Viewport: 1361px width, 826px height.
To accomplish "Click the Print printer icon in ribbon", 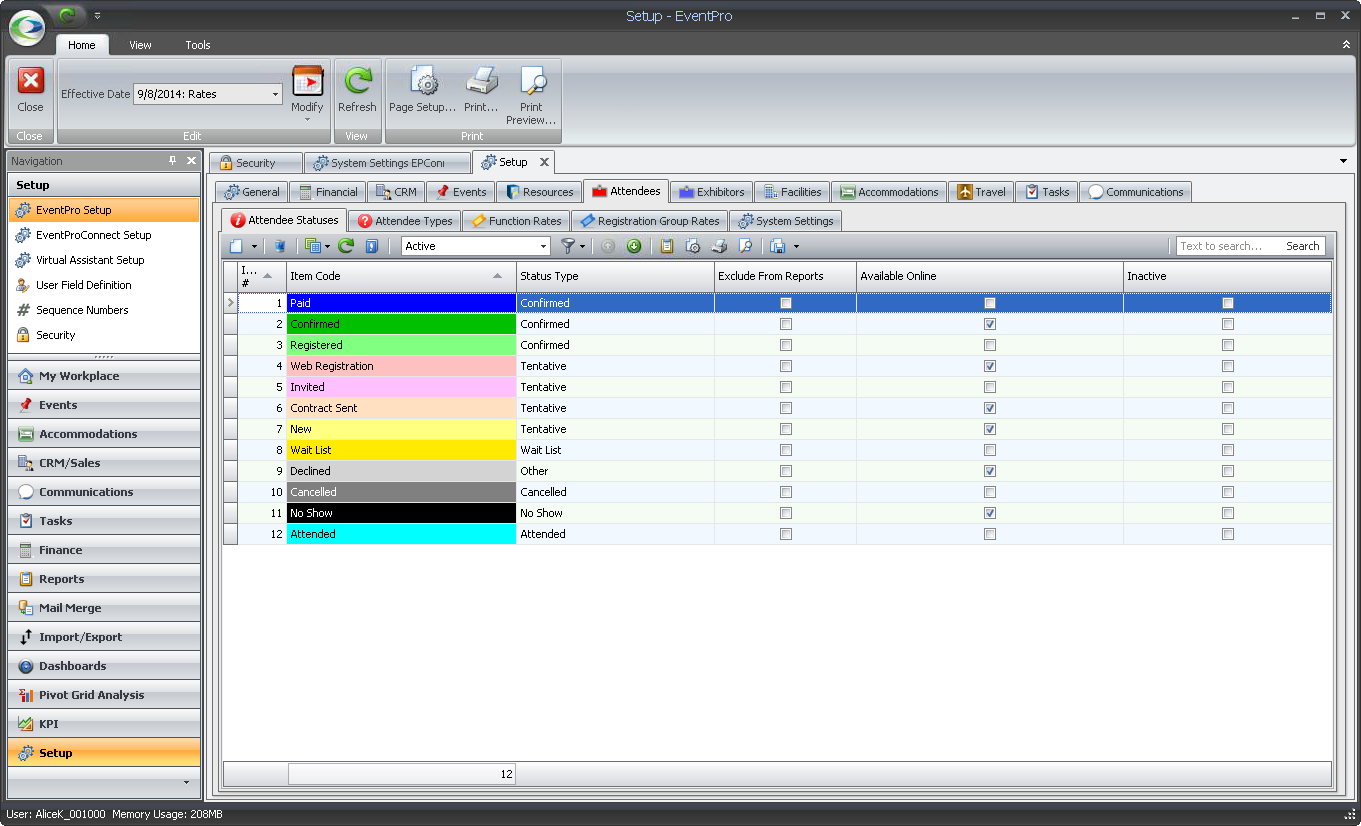I will click(481, 81).
